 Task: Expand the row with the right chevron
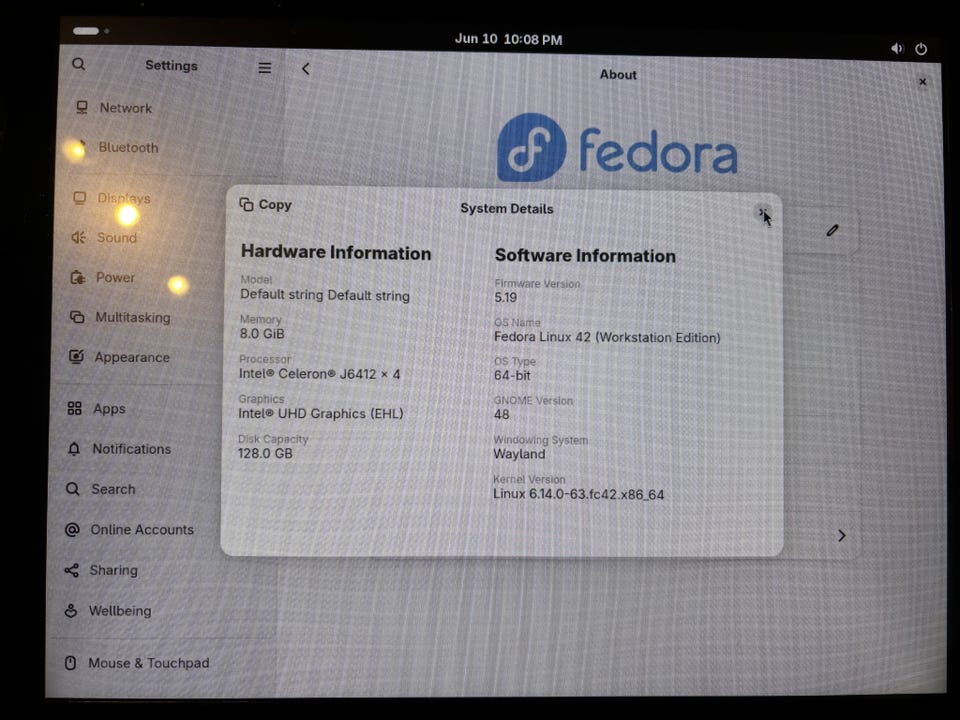842,536
